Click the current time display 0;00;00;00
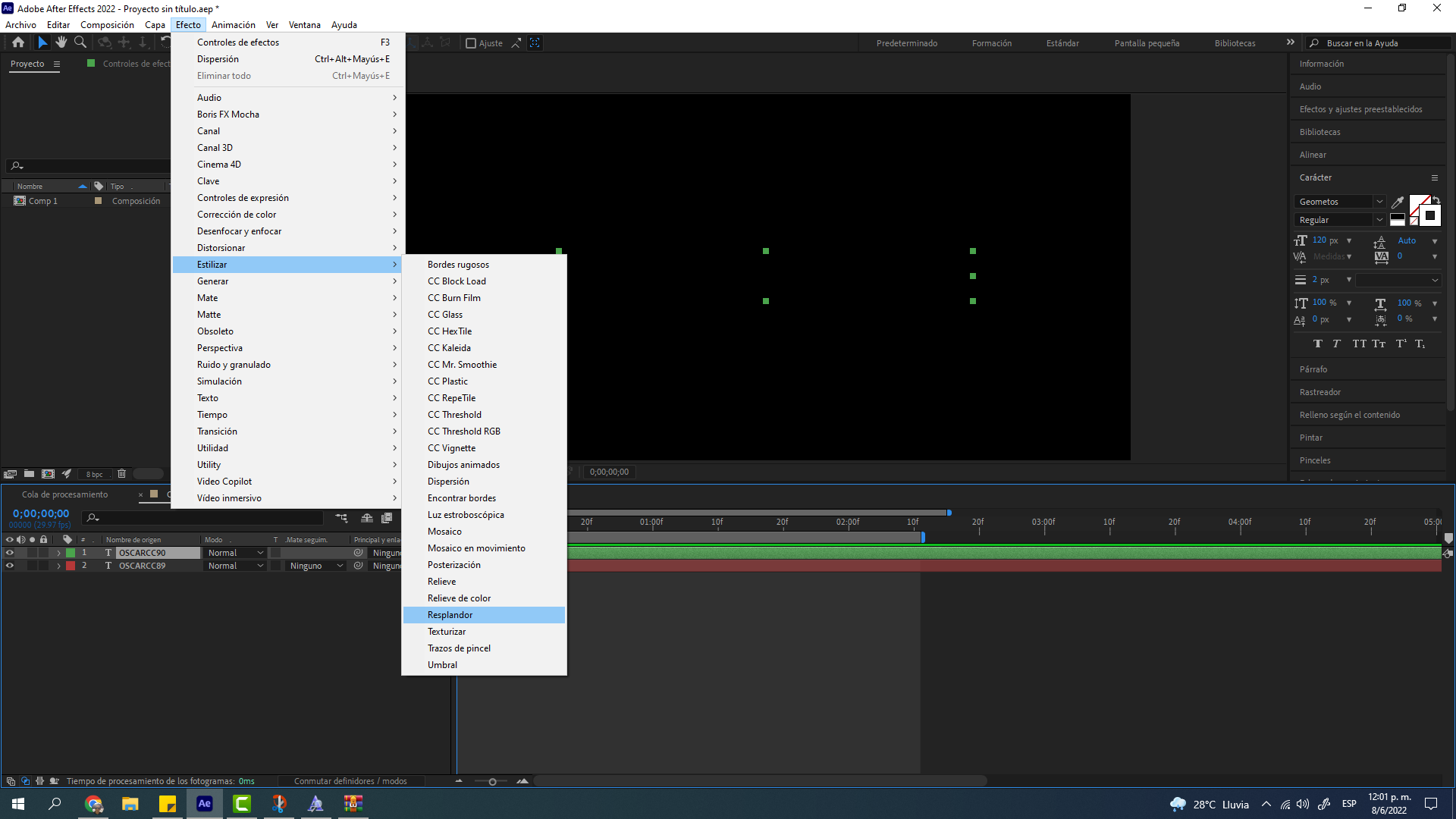This screenshot has height=819, width=1456. (41, 513)
